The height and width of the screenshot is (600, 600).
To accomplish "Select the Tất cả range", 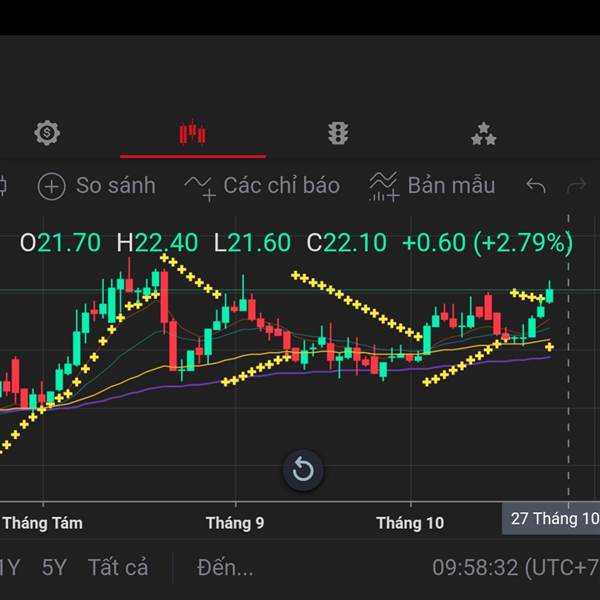I will coord(118,567).
